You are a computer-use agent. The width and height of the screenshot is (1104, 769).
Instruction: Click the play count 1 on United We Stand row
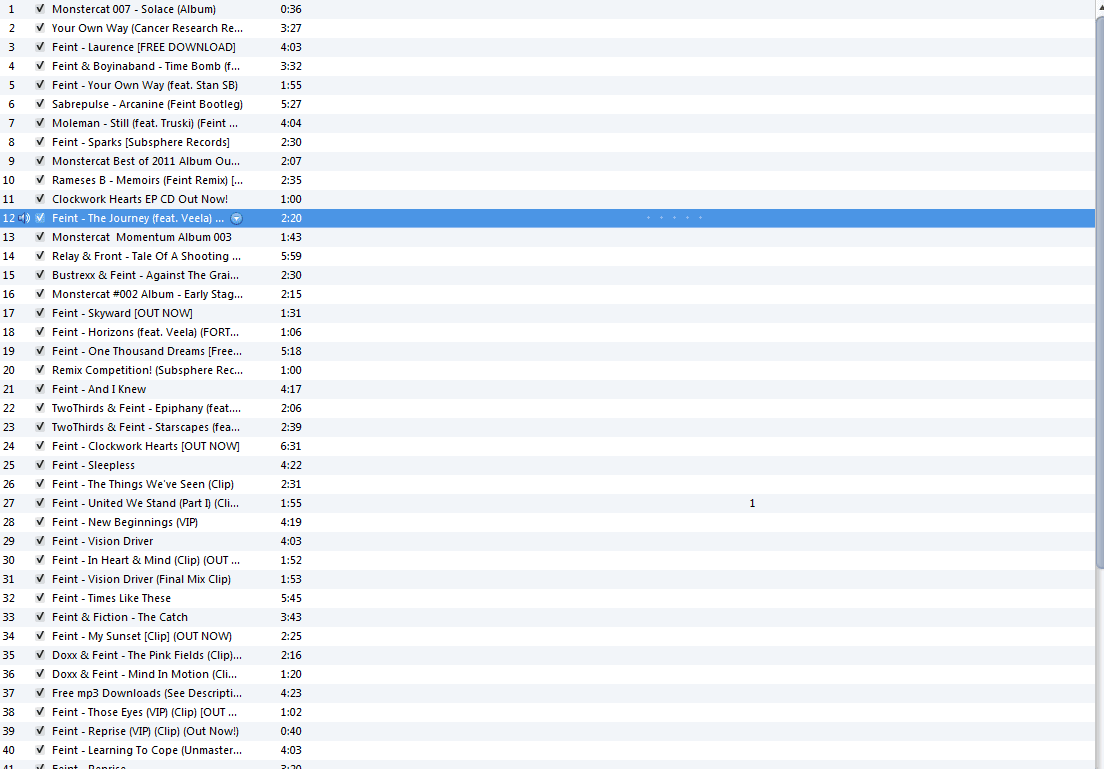tap(752, 504)
